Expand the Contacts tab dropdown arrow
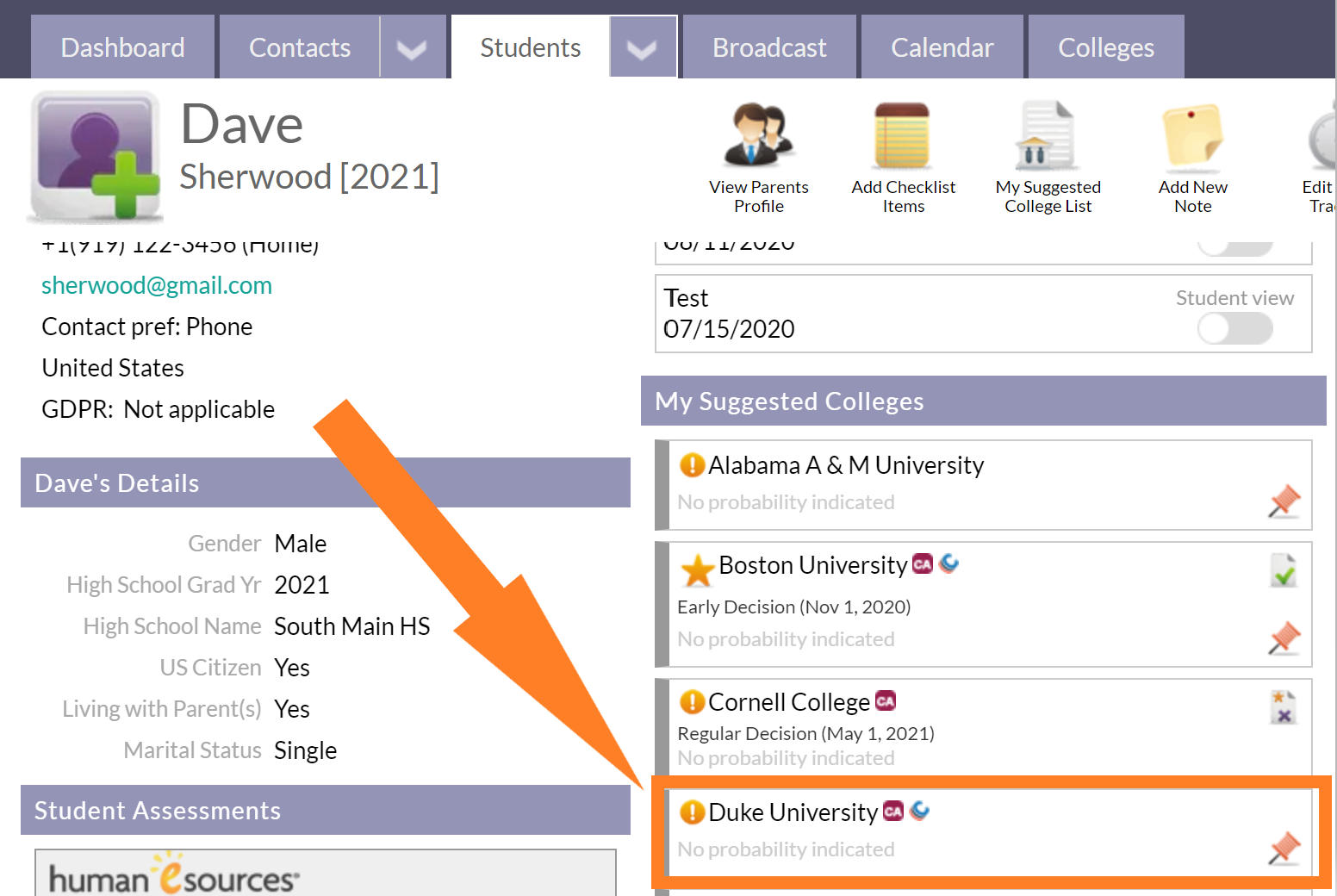This screenshot has width=1337, height=896. click(x=412, y=48)
